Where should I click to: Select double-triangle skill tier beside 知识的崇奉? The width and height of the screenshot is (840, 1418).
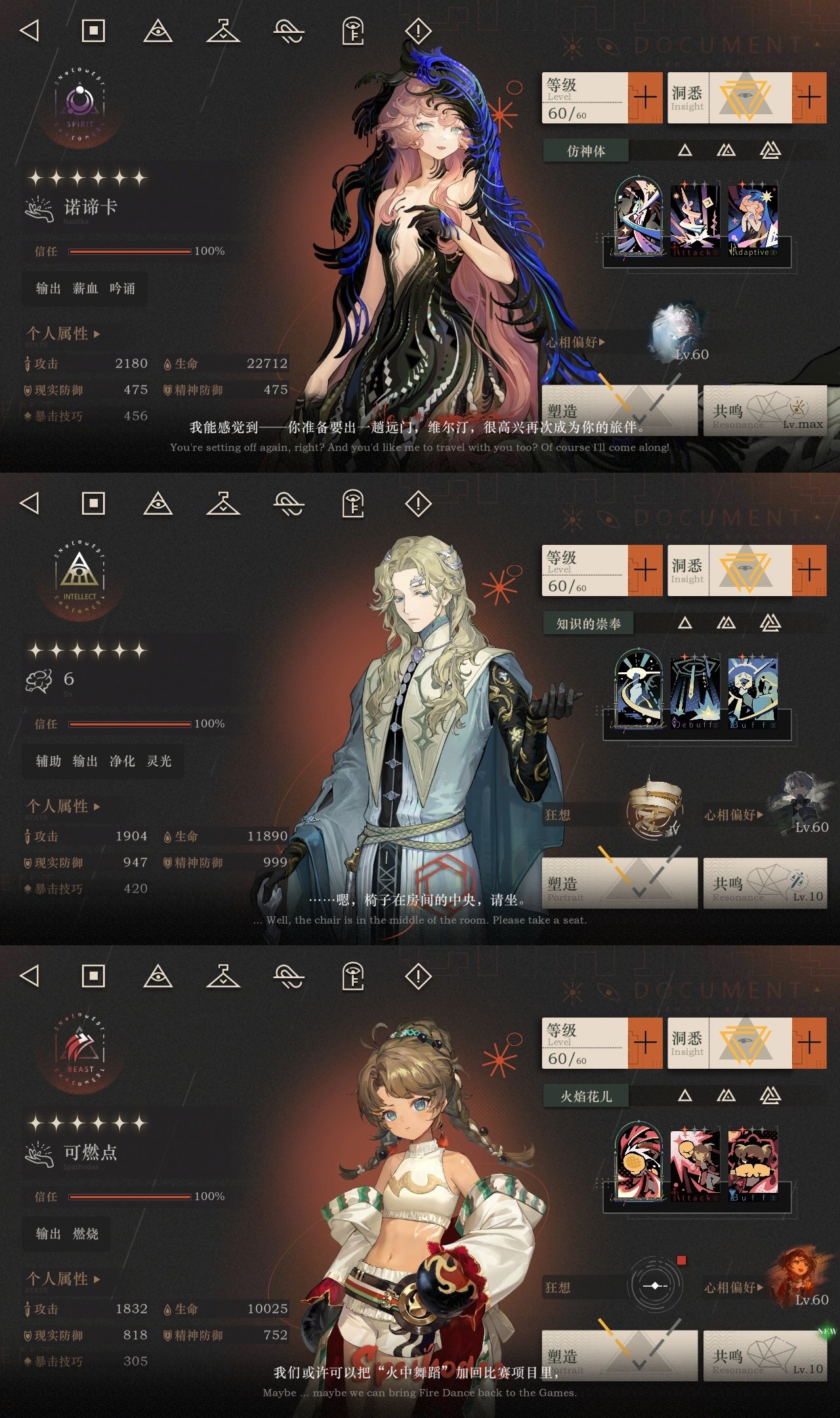click(726, 623)
